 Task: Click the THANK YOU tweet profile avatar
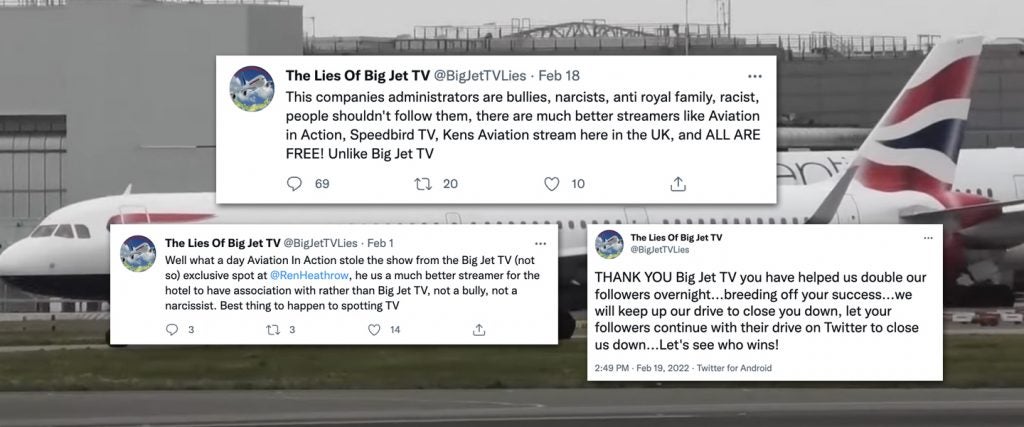[609, 244]
